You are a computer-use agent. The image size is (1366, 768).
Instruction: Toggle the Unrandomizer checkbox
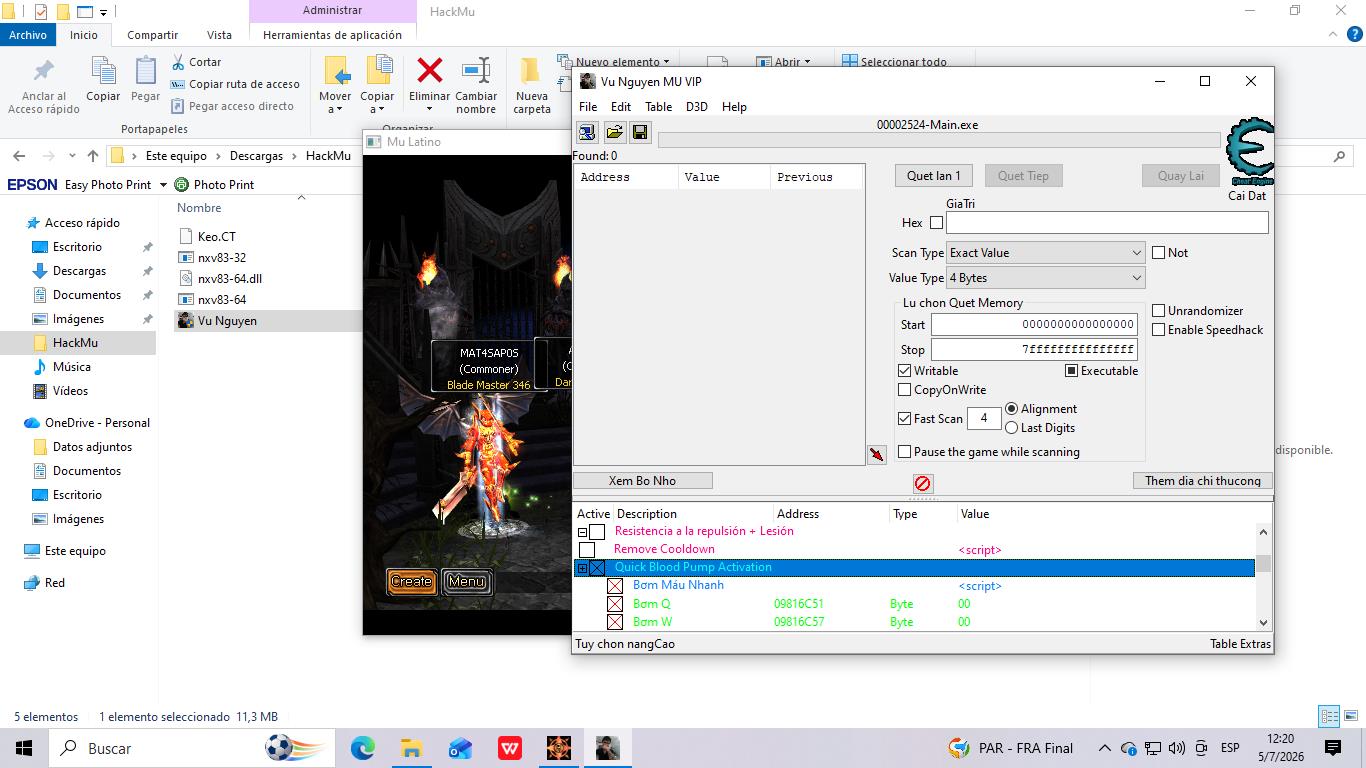(x=1159, y=311)
